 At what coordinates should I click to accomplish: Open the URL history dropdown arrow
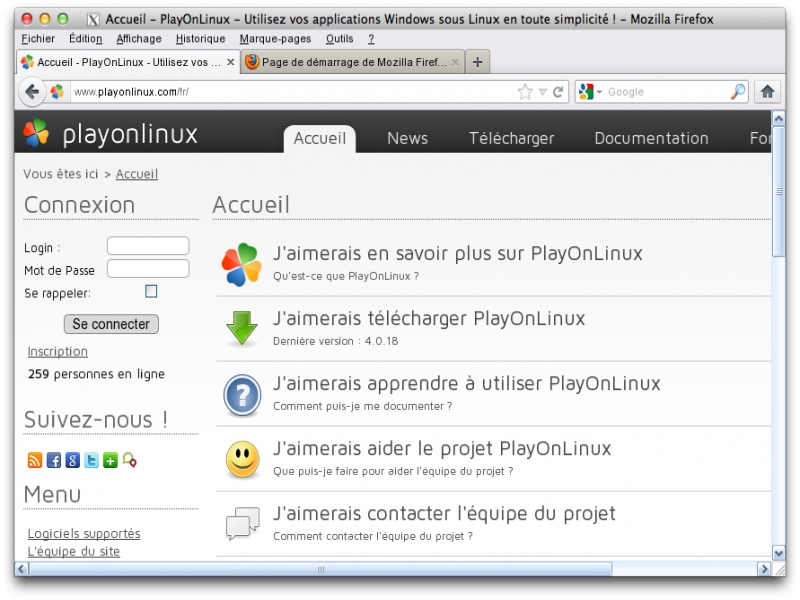tap(542, 92)
